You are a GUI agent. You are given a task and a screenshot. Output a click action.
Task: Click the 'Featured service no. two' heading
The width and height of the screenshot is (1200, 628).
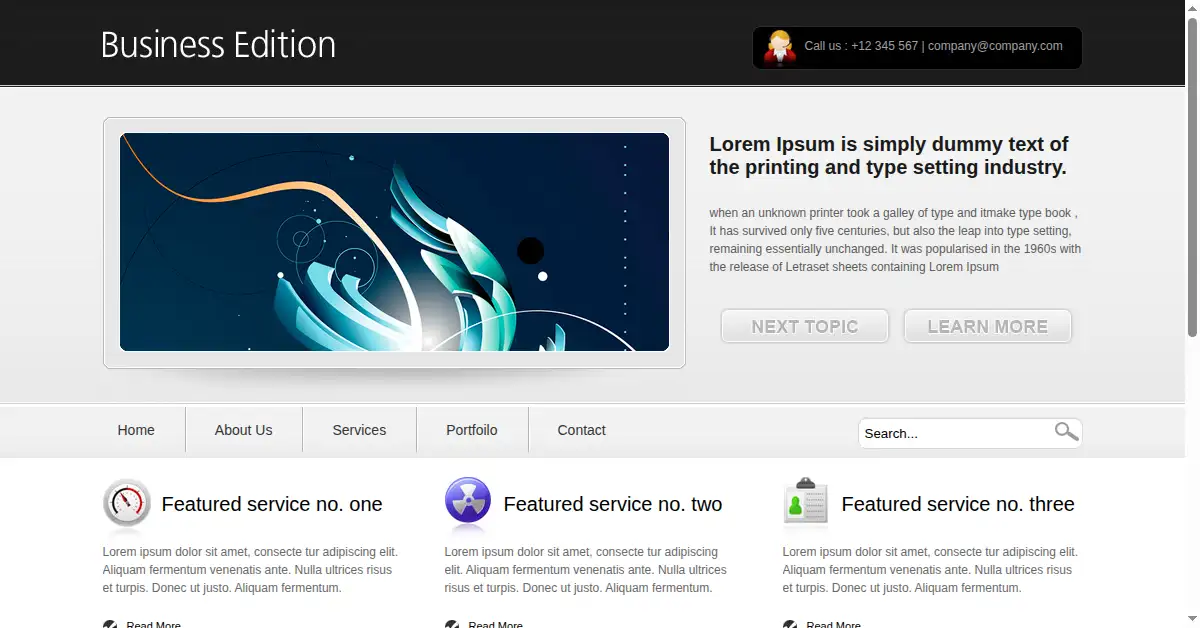point(613,504)
